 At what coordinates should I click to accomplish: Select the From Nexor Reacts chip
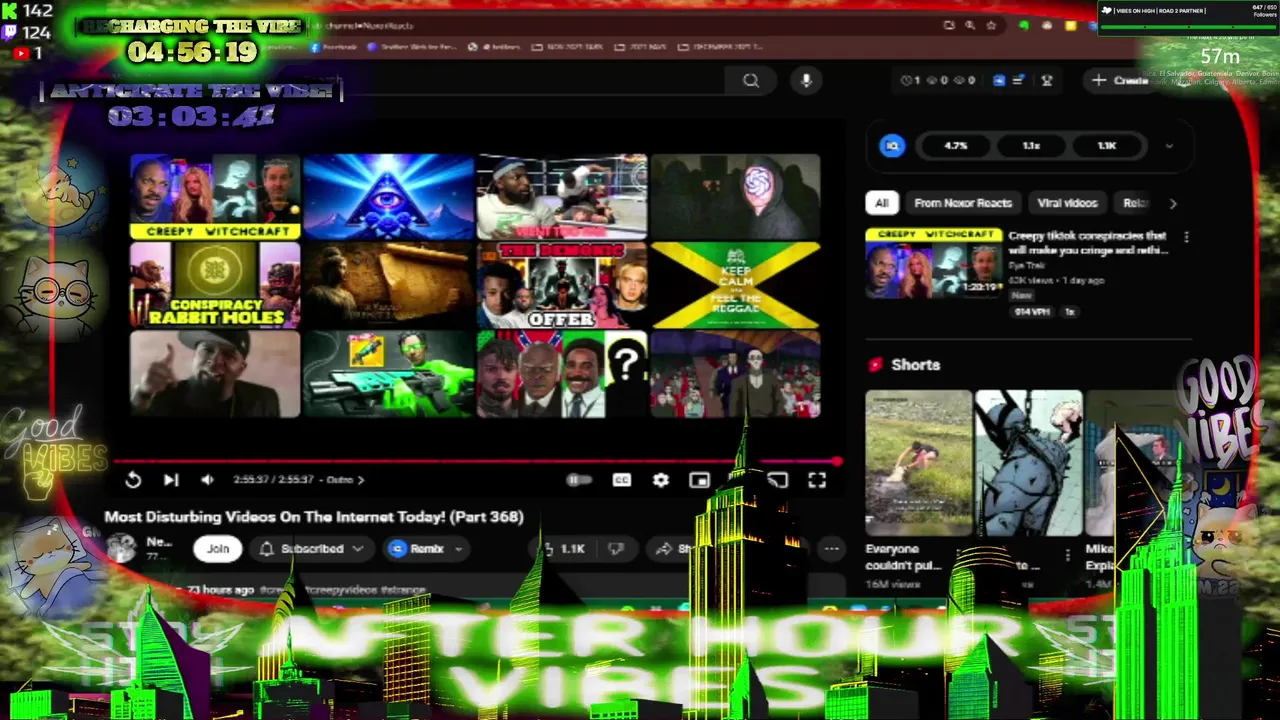tap(963, 203)
